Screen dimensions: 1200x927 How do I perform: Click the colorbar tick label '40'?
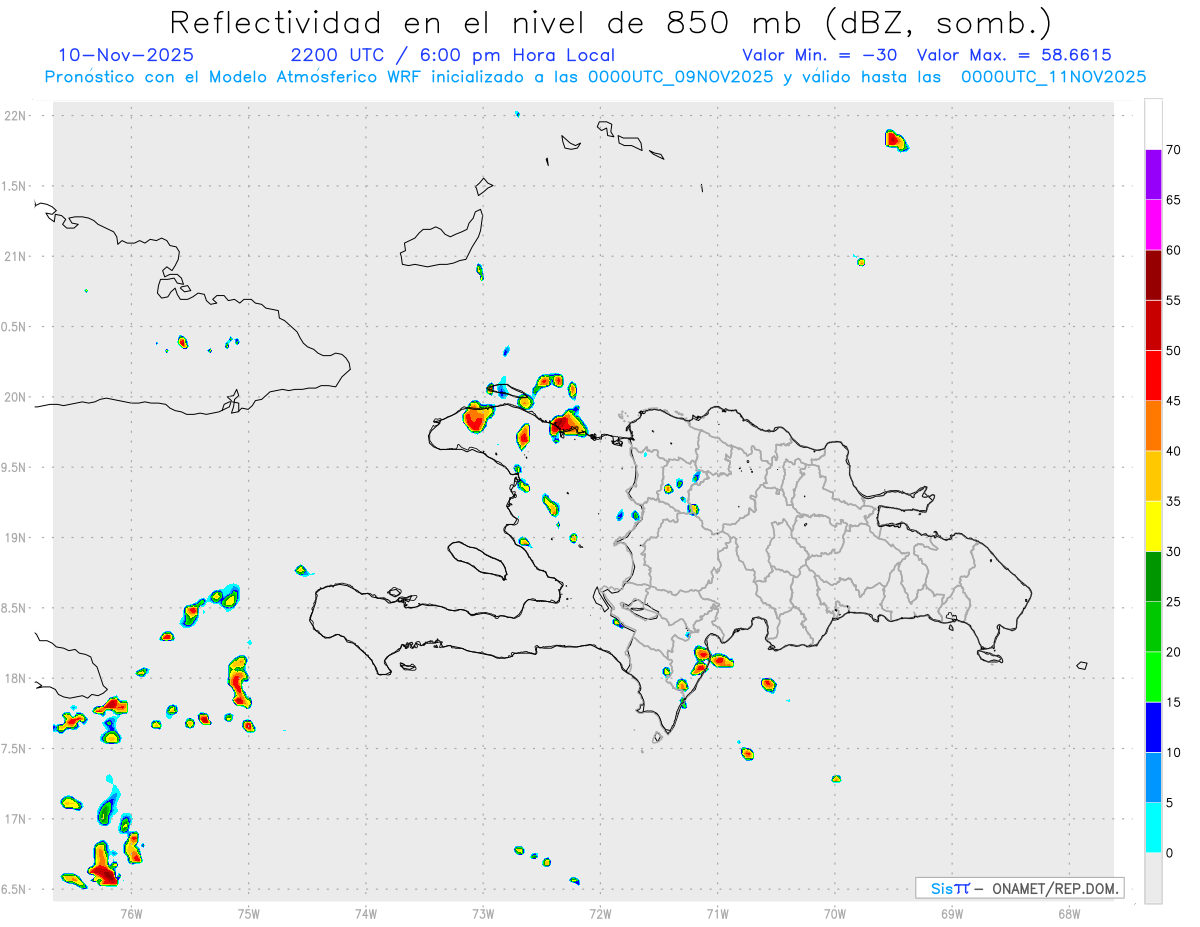(1174, 451)
